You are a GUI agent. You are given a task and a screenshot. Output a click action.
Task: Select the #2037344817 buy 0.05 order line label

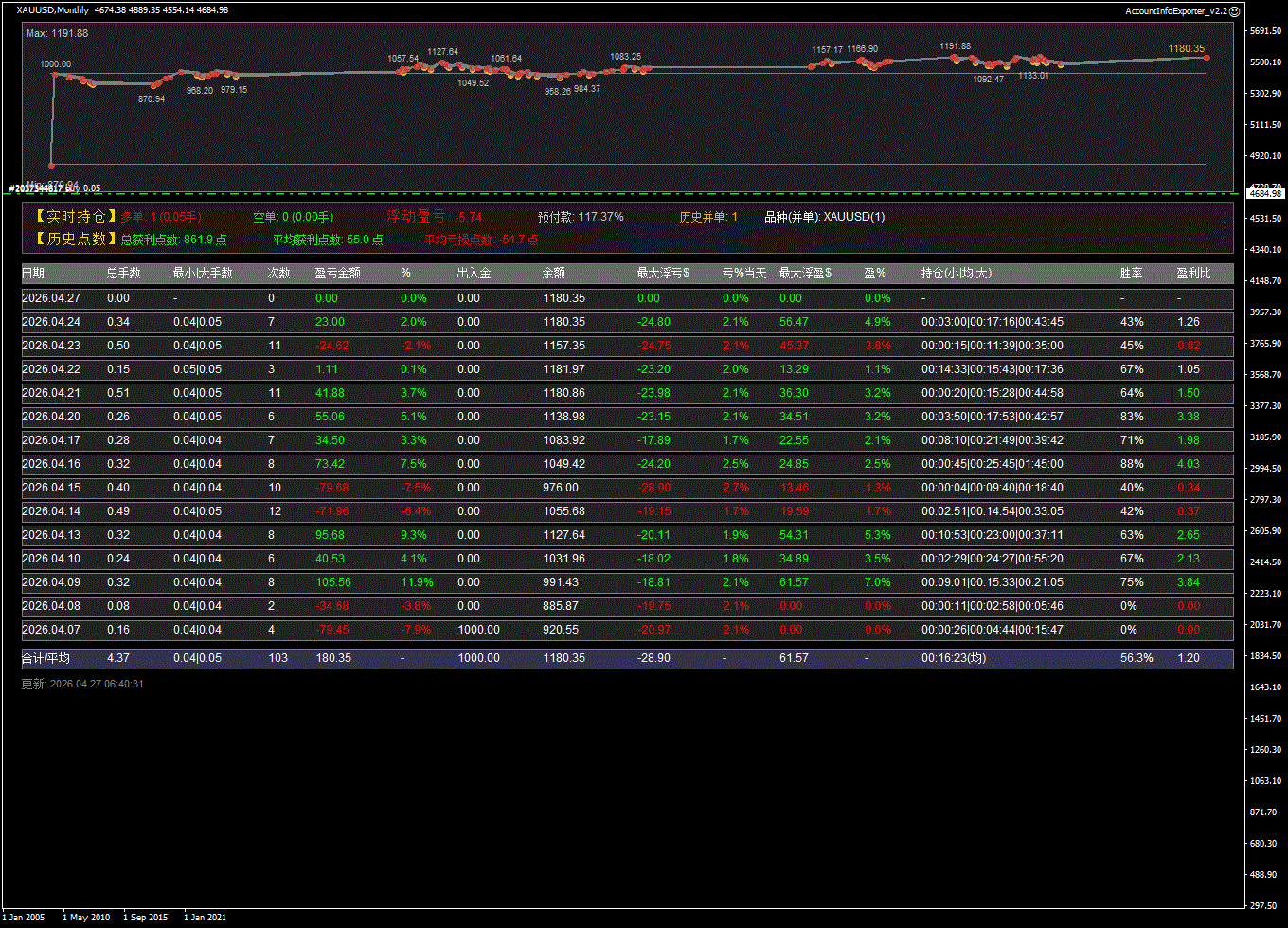(x=55, y=188)
